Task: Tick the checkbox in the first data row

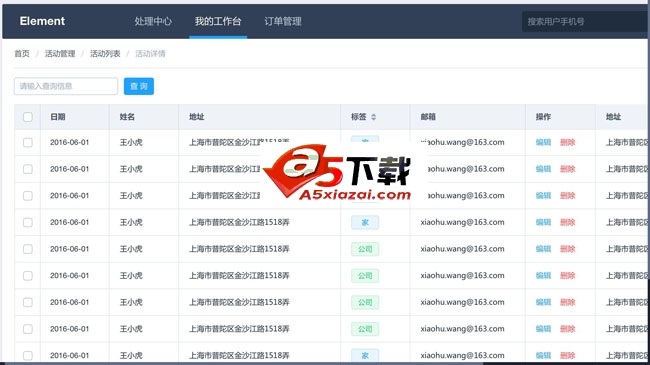Action: click(x=28, y=142)
